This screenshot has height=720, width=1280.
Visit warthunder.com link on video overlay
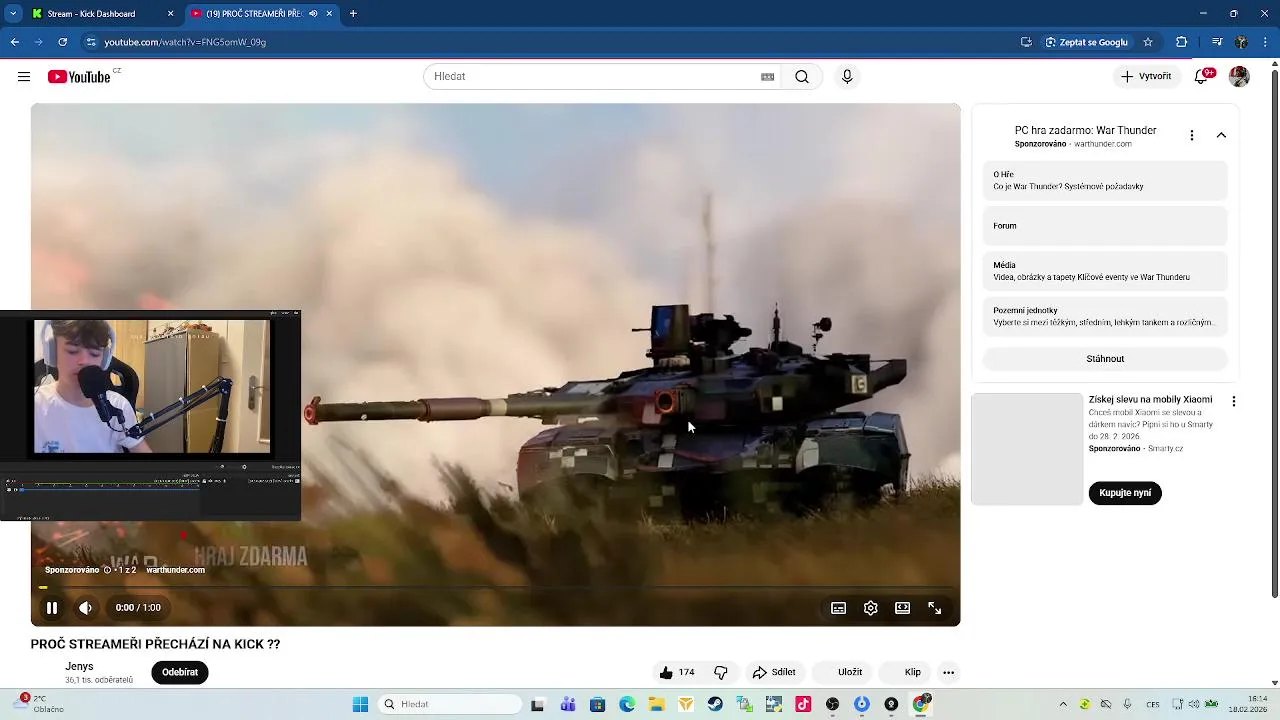tap(176, 570)
